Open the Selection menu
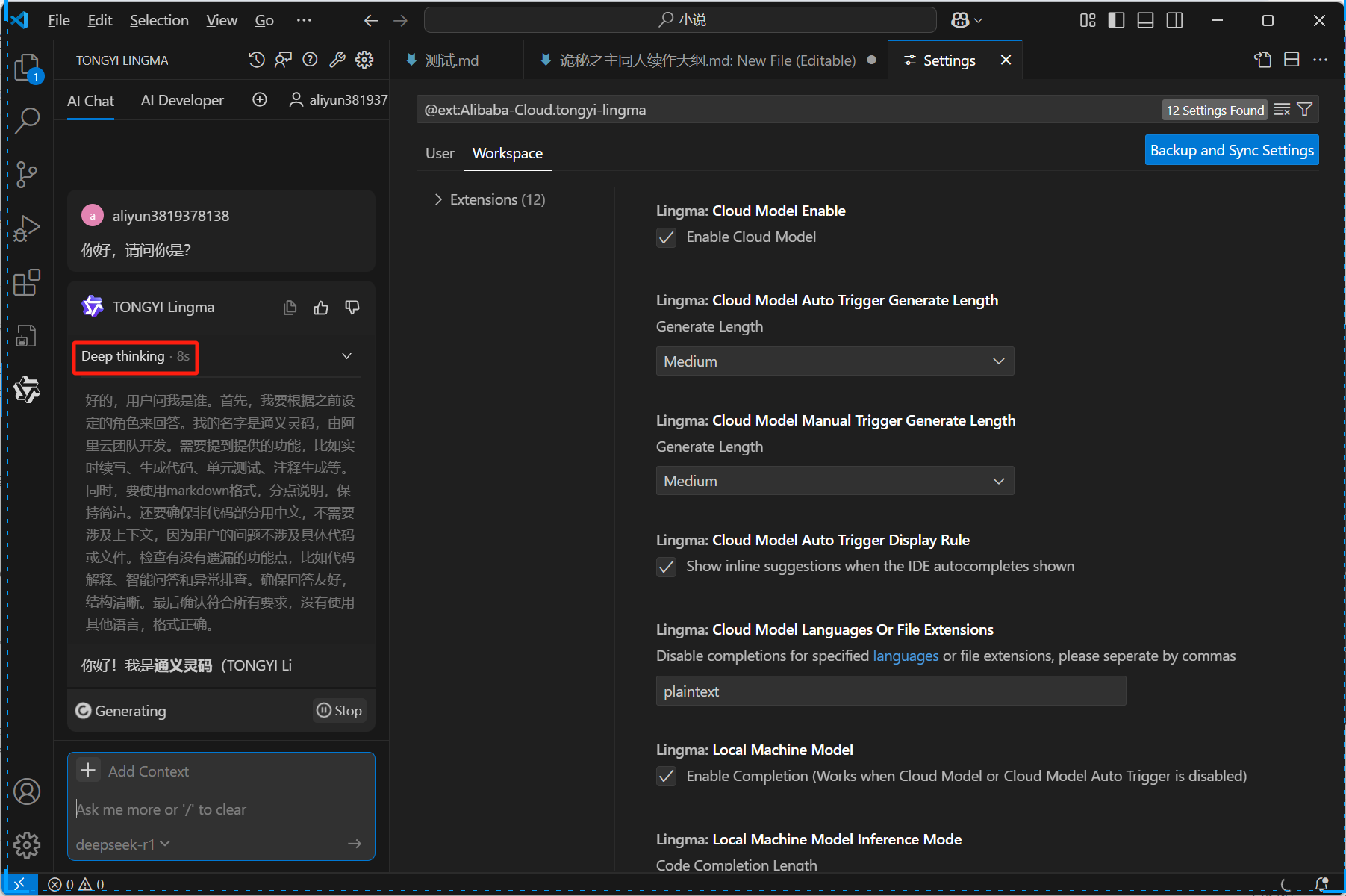This screenshot has height=896, width=1346. tap(159, 20)
